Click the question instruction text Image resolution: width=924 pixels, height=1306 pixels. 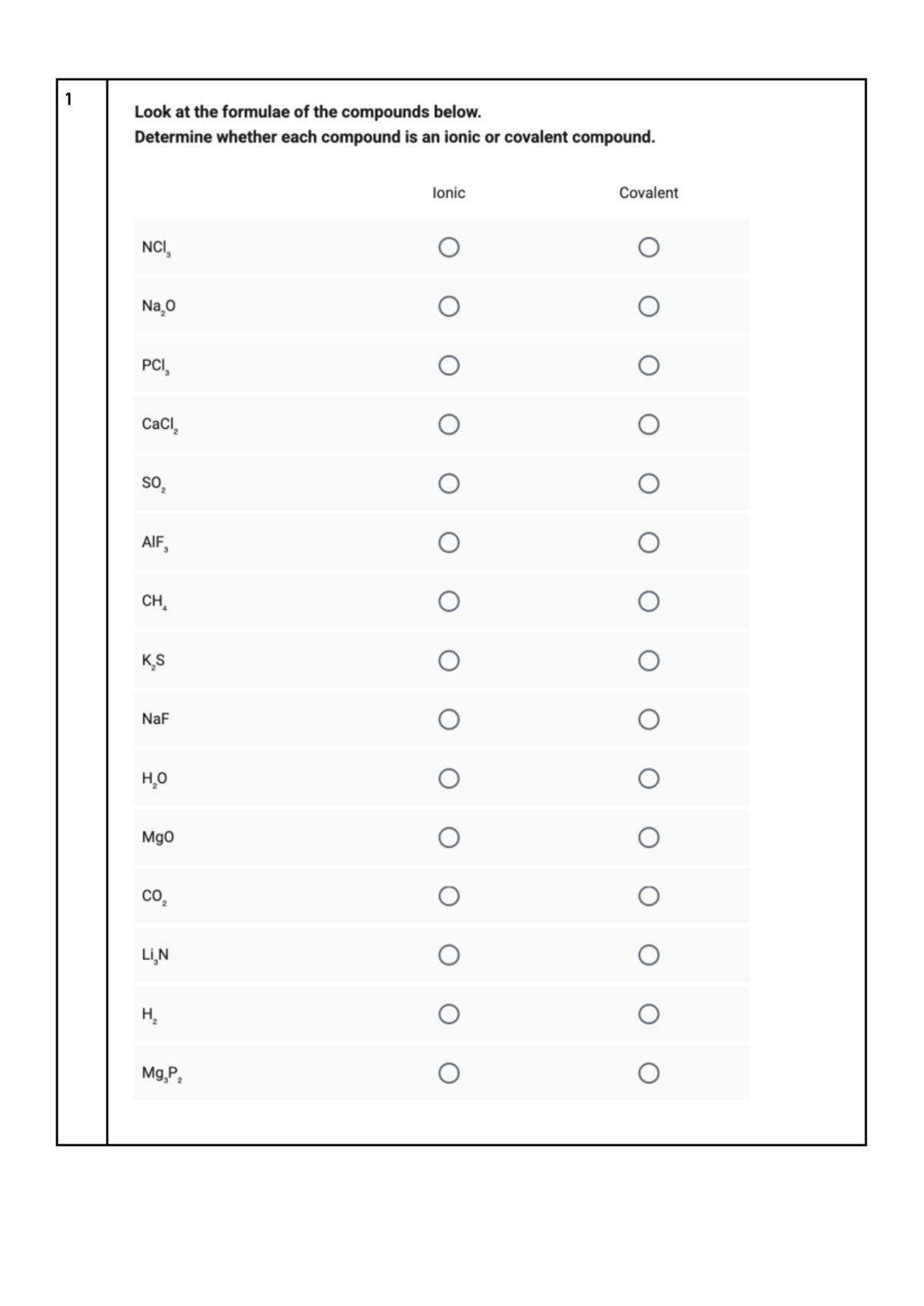click(394, 125)
